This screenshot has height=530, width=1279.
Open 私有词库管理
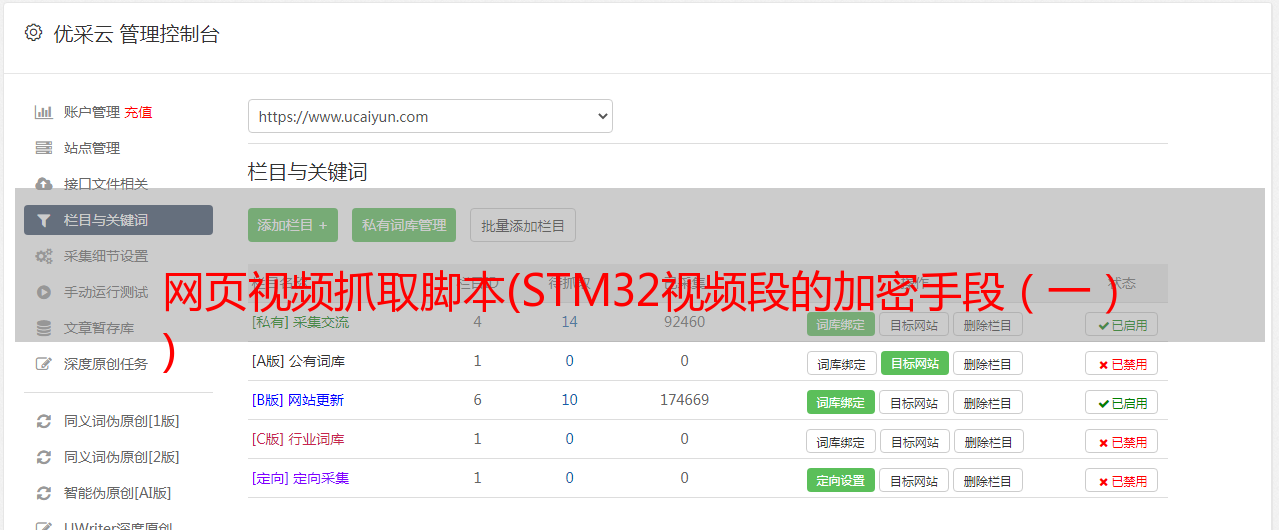pyautogui.click(x=404, y=225)
